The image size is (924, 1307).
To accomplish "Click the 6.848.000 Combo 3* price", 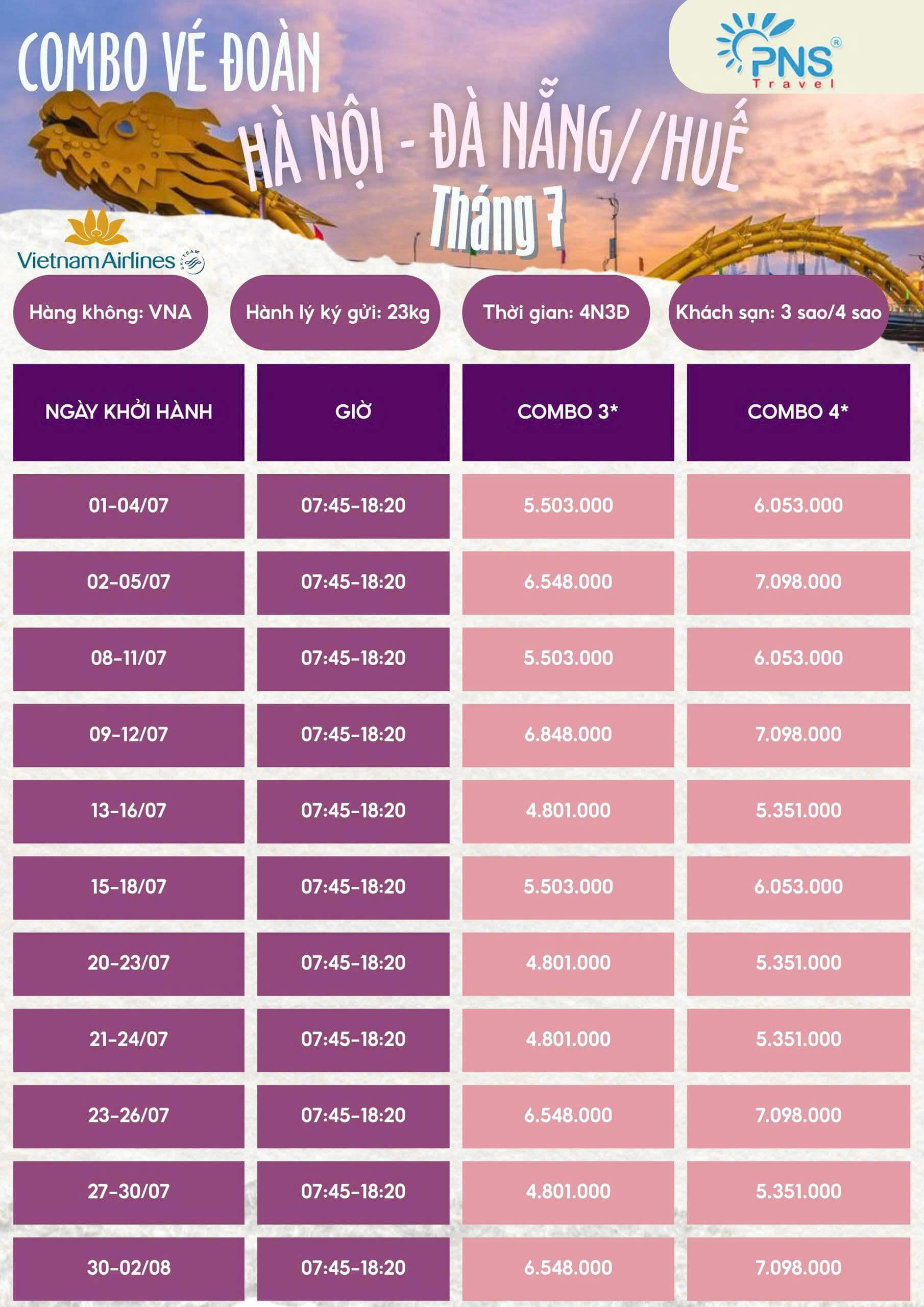I will click(568, 734).
